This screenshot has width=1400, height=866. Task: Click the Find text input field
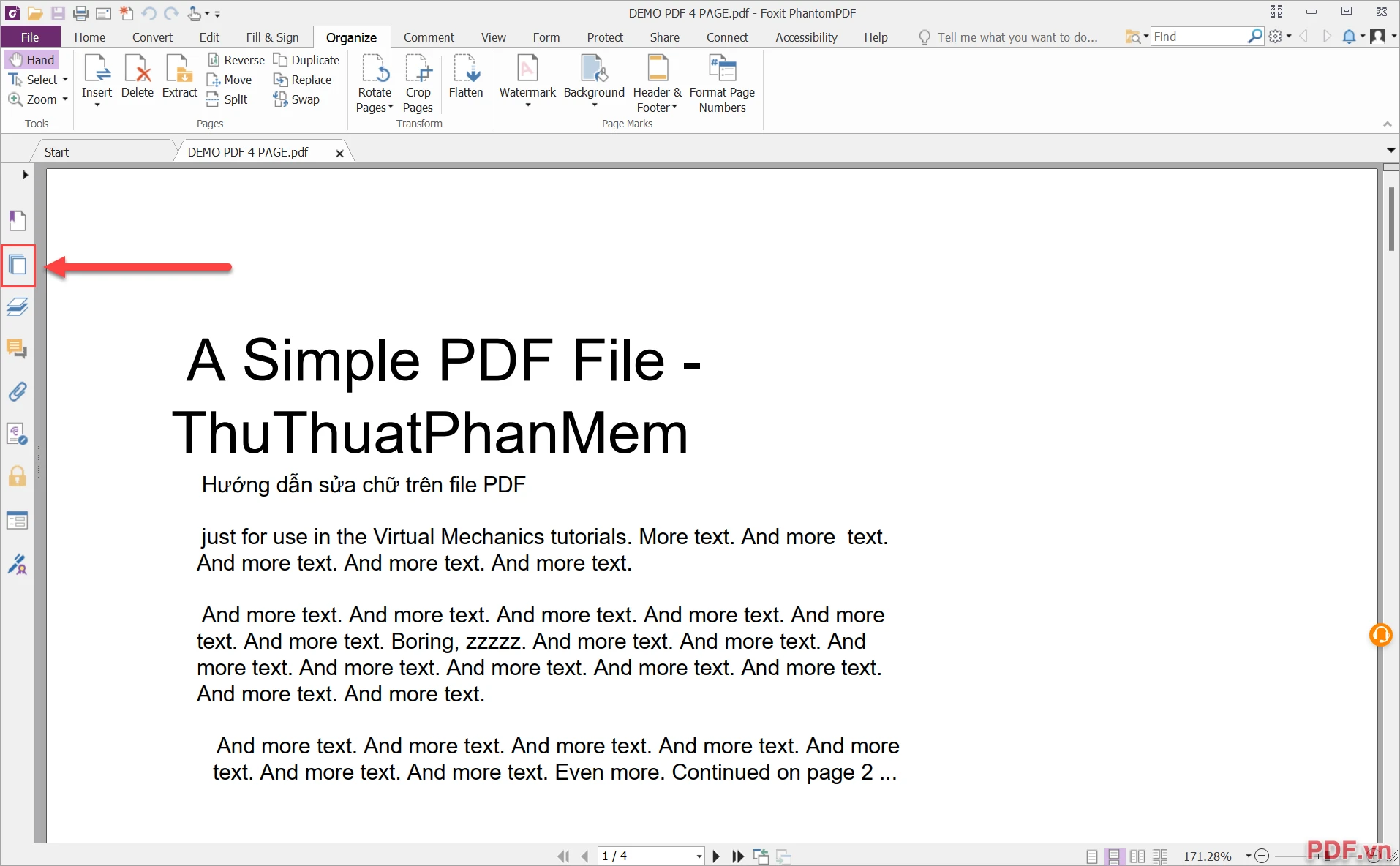pos(1200,37)
